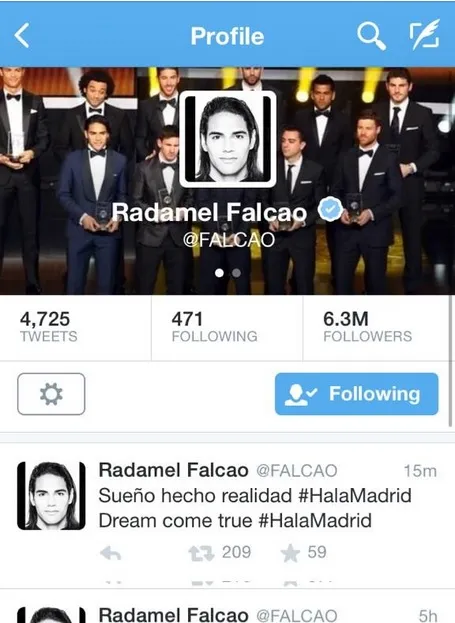
Task: Open the gear settings button
Action: click(x=51, y=394)
